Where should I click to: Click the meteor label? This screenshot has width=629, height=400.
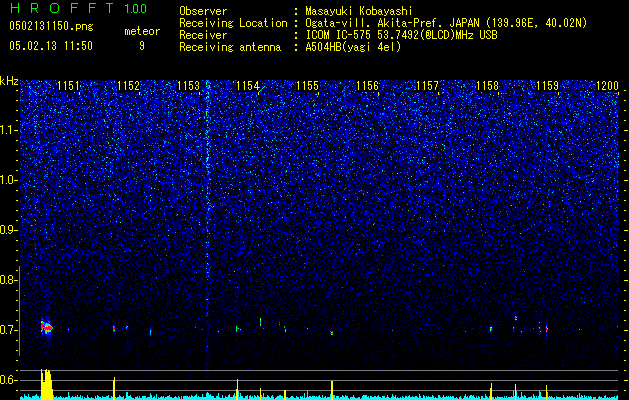click(142, 31)
